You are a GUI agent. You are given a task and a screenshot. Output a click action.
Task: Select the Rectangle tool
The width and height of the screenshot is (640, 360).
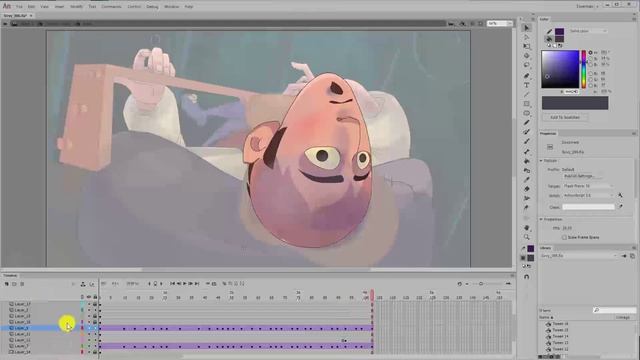click(x=527, y=104)
